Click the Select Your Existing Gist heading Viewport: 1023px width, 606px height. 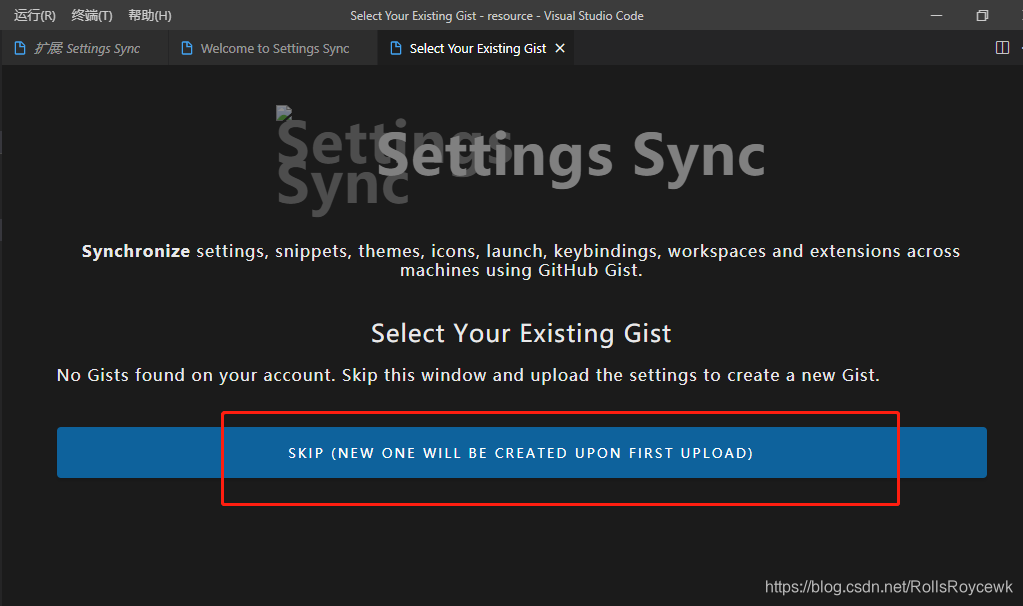pyautogui.click(x=521, y=333)
